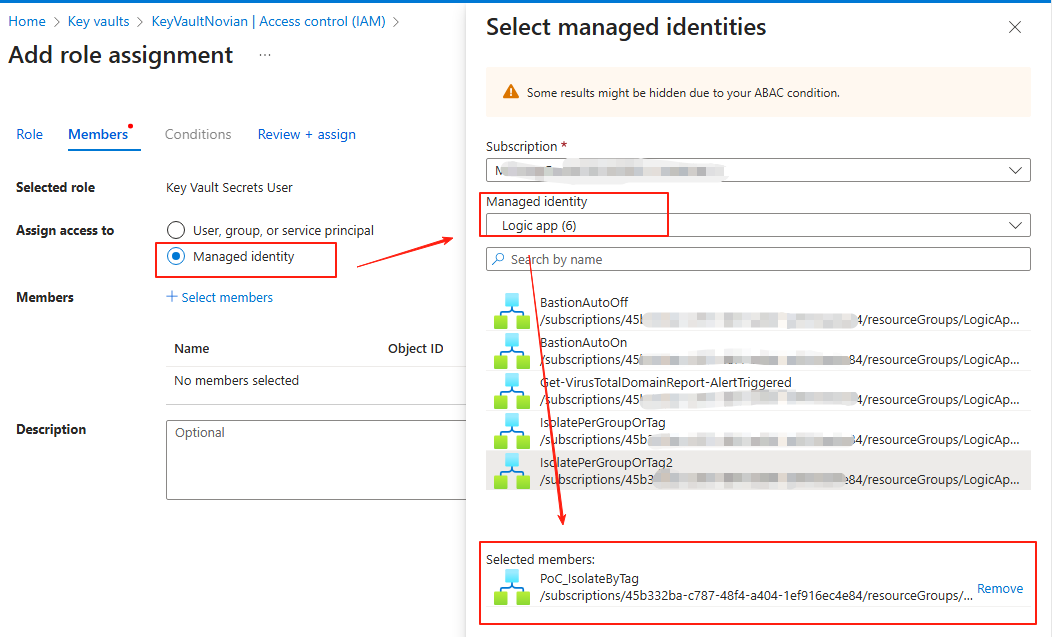Switch to the Role tab
The image size is (1052, 637).
click(x=30, y=134)
